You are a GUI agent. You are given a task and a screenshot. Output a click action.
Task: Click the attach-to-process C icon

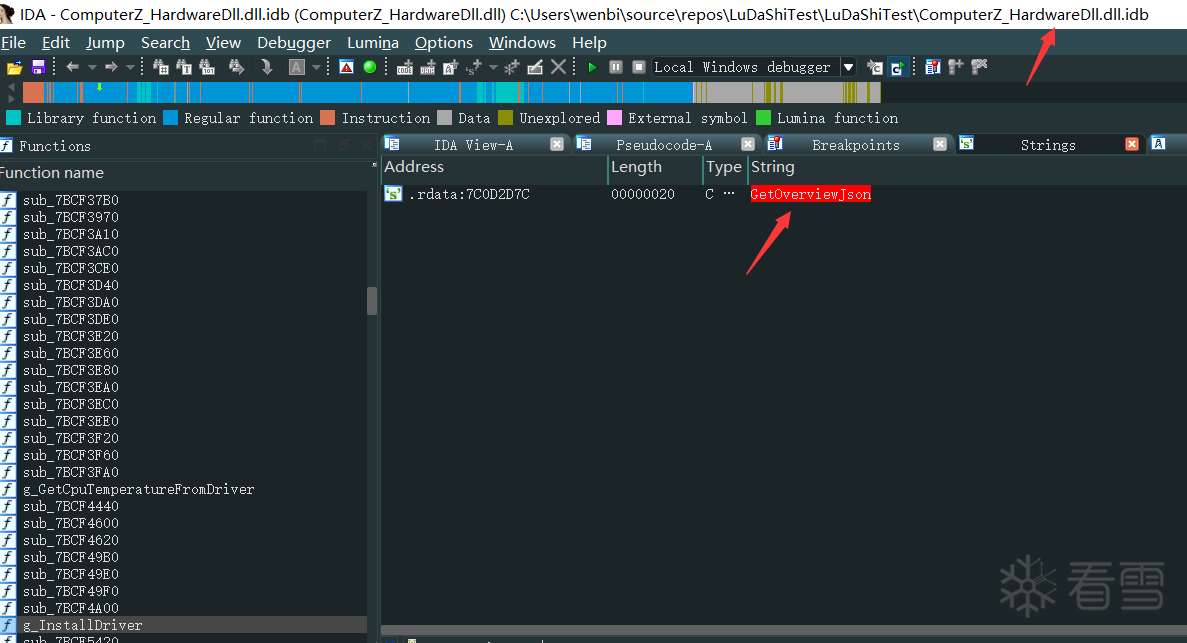(x=874, y=67)
